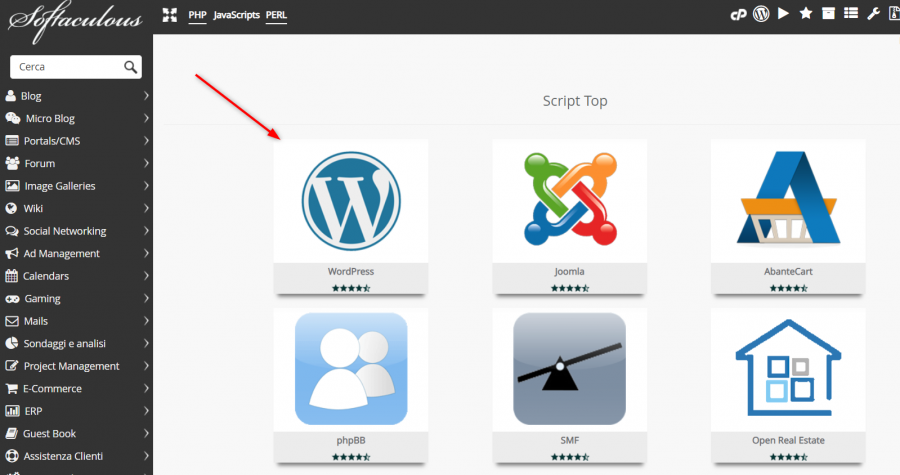900x475 pixels.
Task: Click the Portals/CMS list icon
Action: point(11,141)
